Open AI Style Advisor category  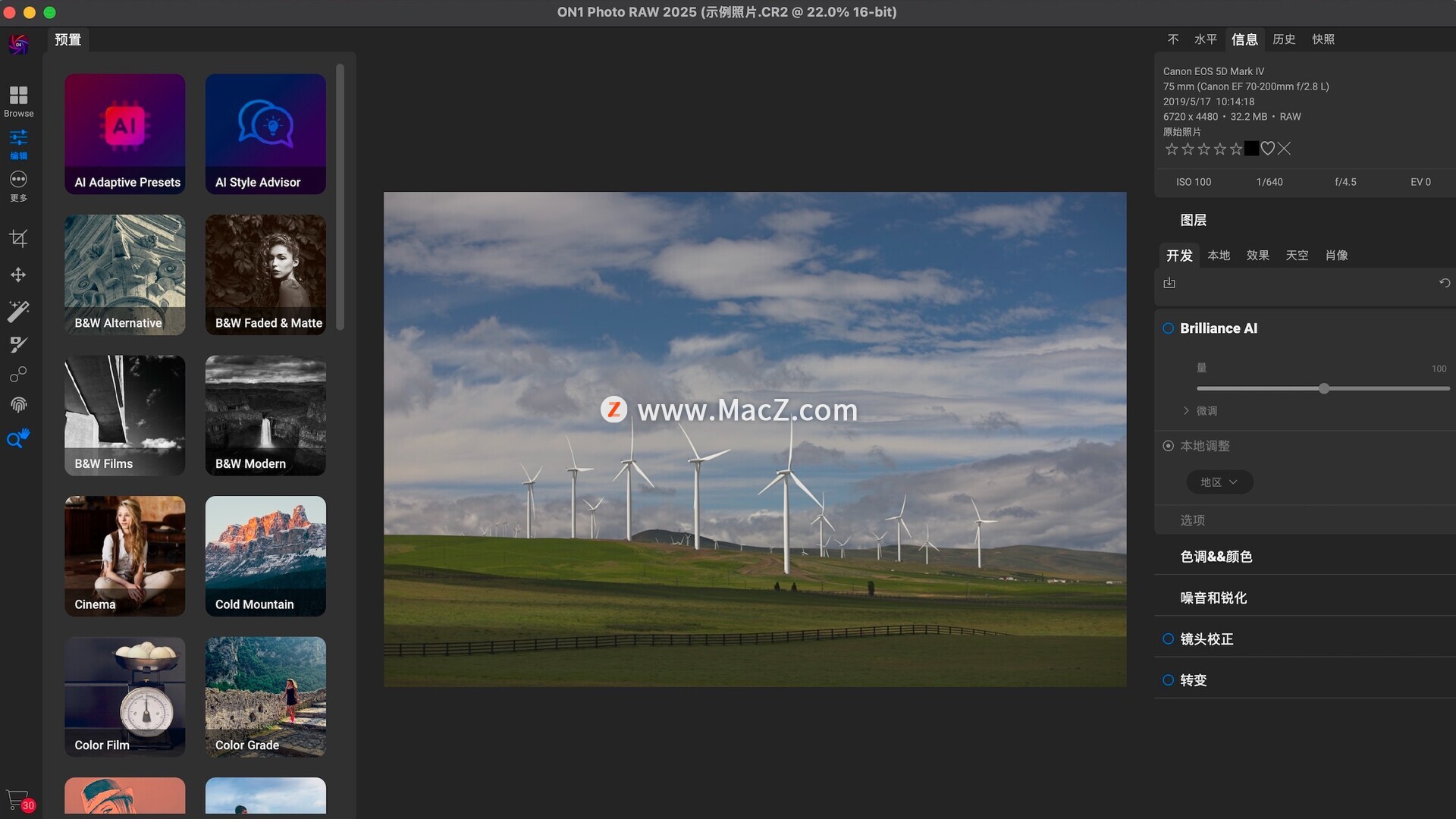tap(265, 134)
